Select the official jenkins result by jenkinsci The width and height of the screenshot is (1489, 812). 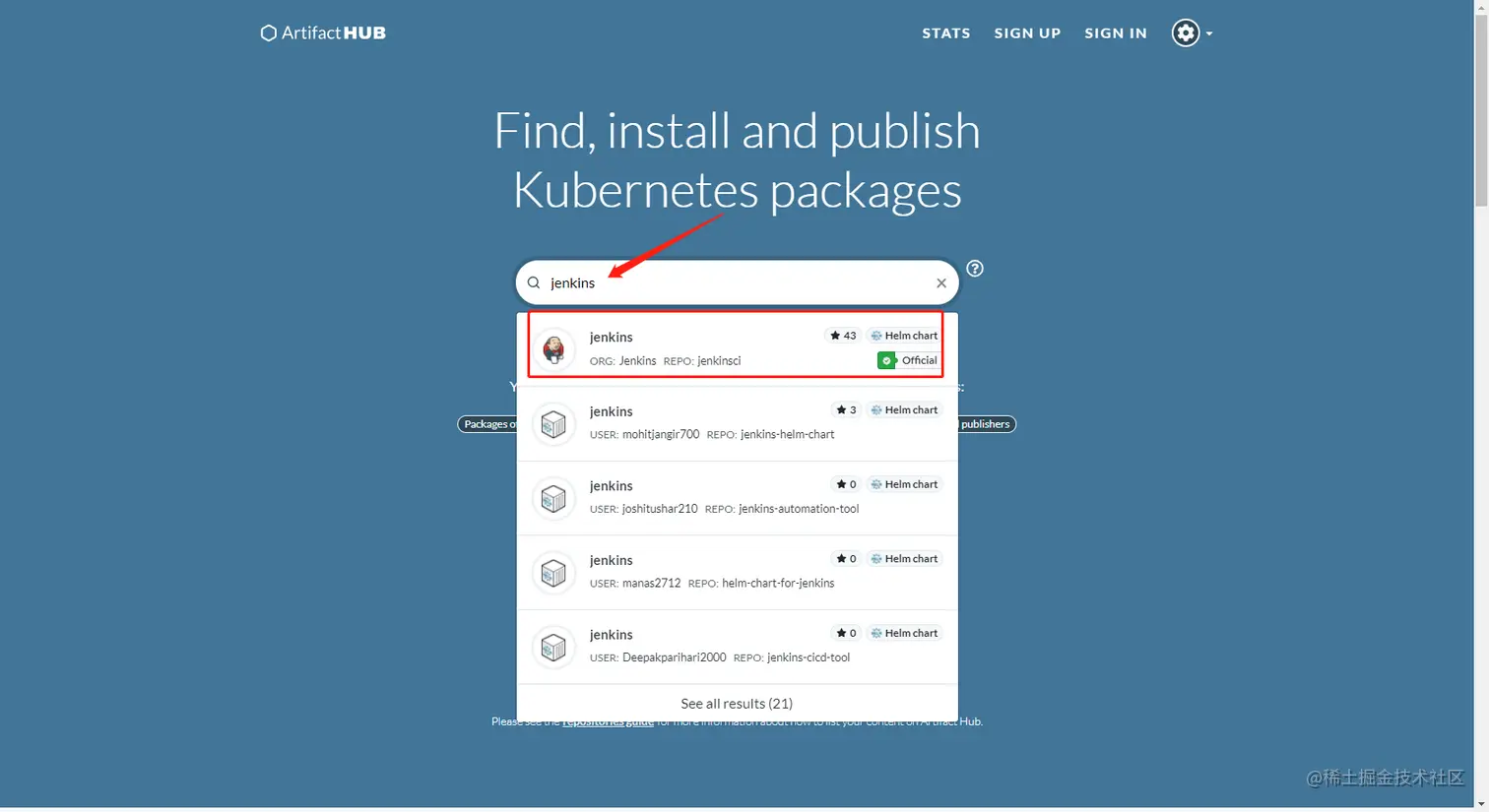(x=737, y=348)
